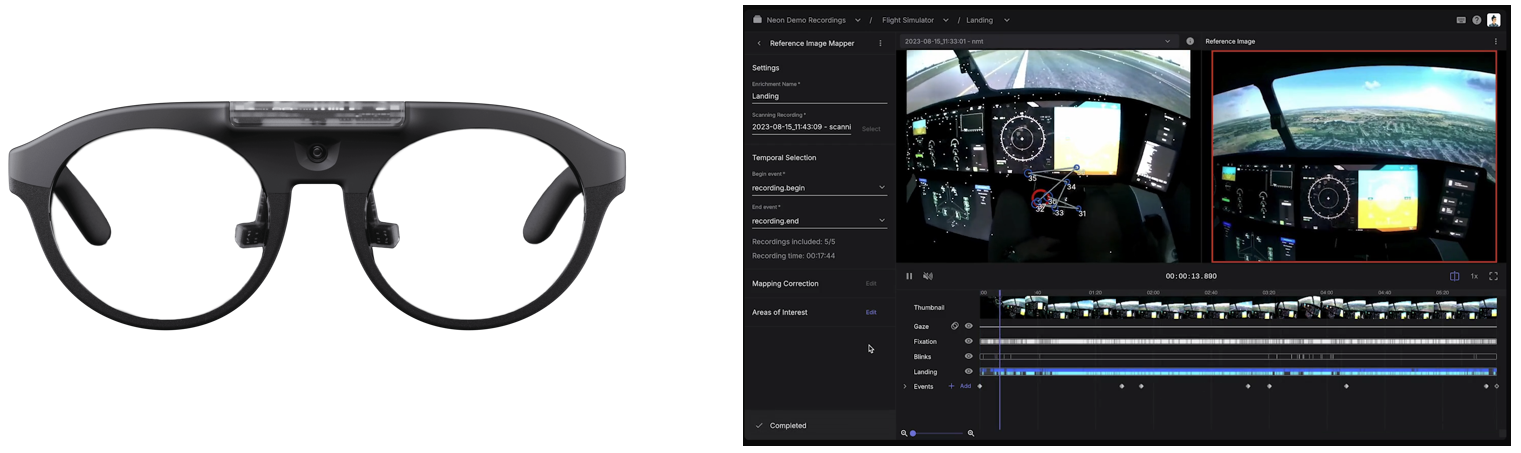Open Reference Image Mapper options menu
This screenshot has height=453, width=1521.
point(880,44)
